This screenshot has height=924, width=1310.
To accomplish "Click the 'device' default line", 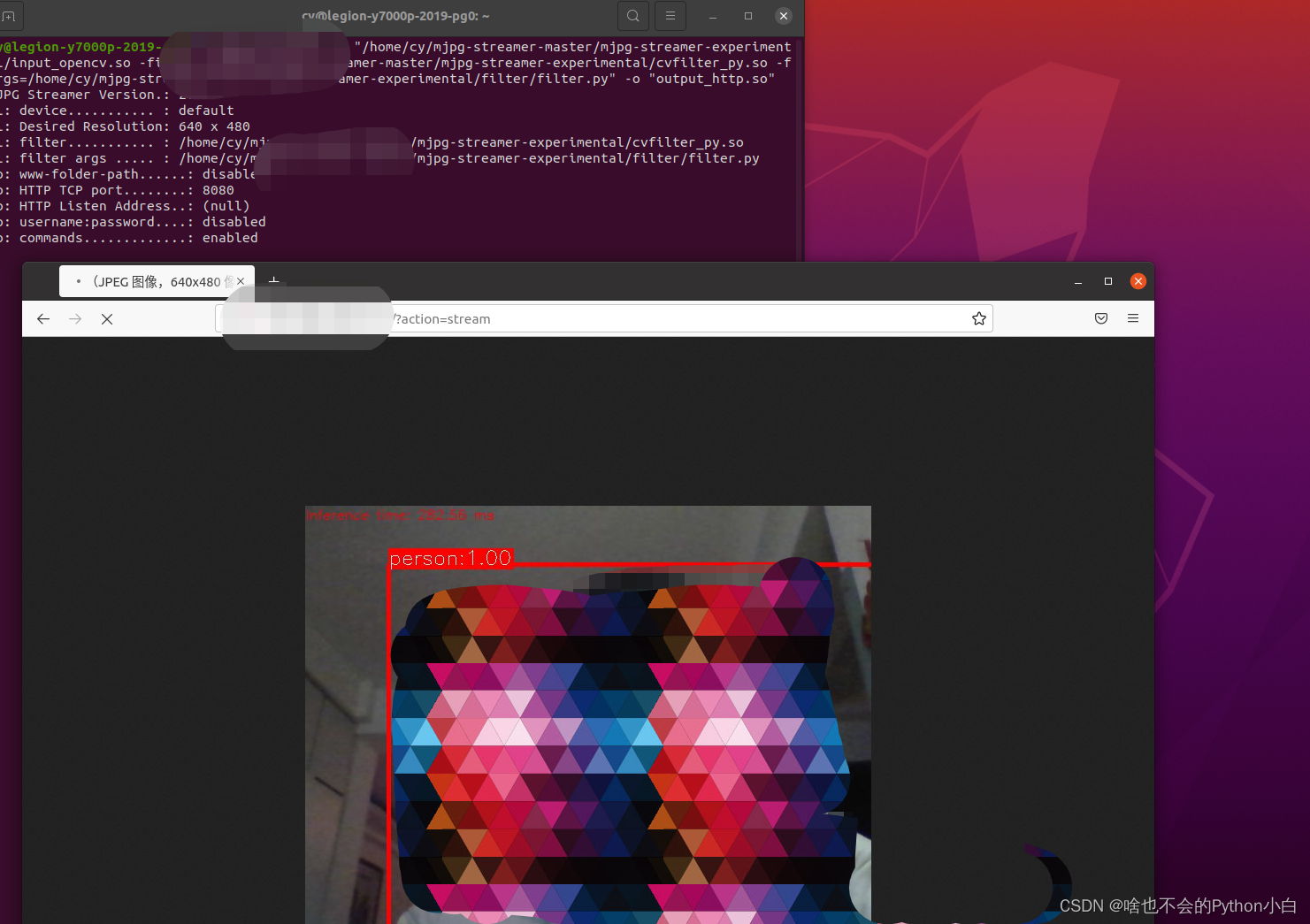I will (118, 111).
